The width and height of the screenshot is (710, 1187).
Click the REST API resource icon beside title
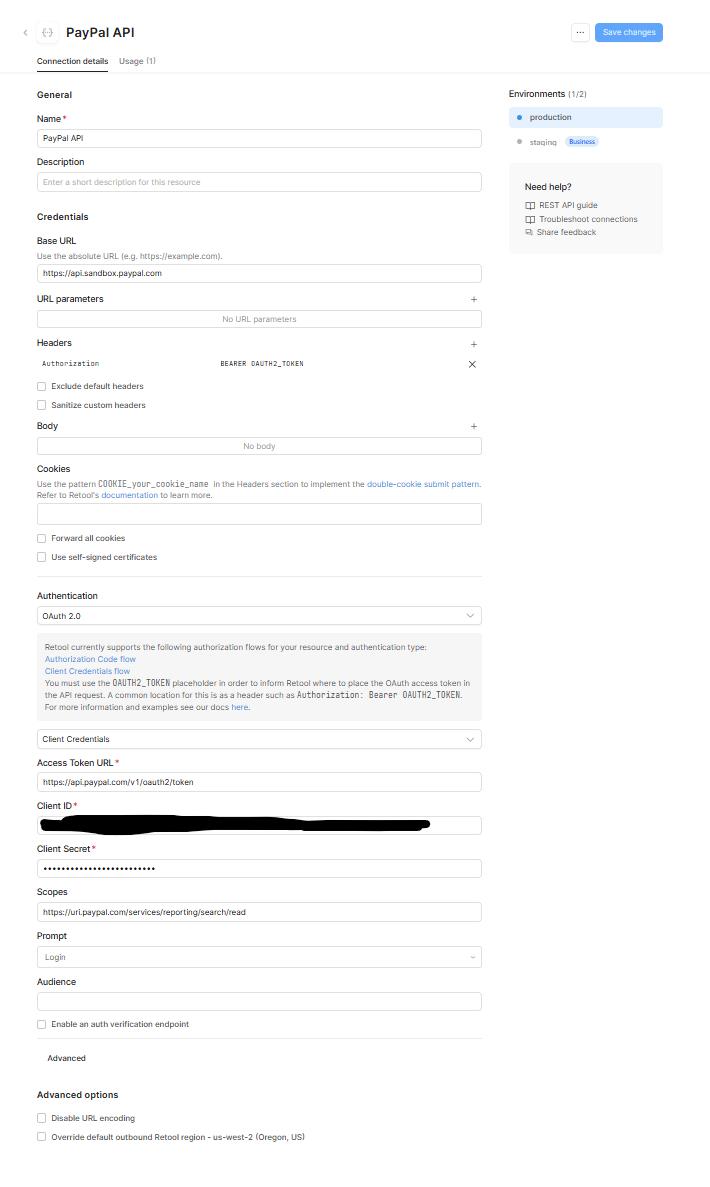tap(48, 33)
